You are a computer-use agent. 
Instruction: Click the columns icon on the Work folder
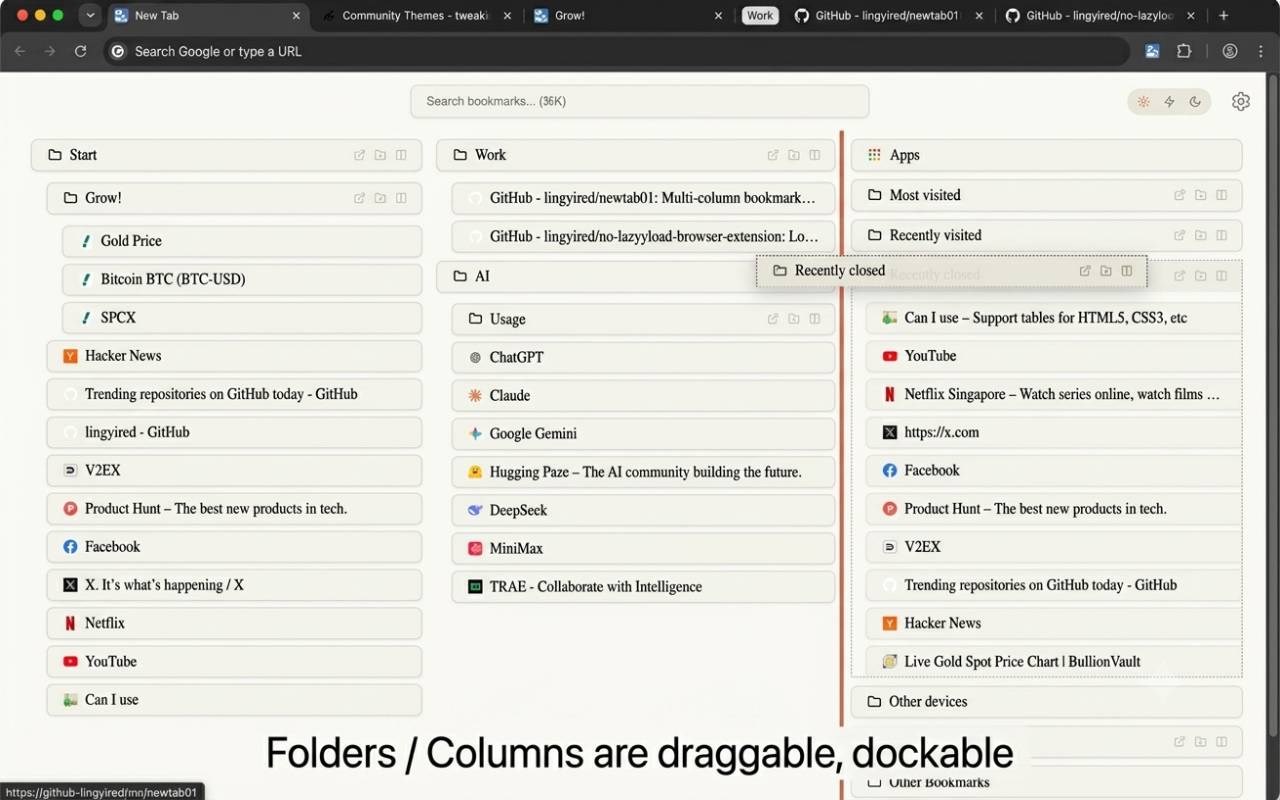[815, 155]
